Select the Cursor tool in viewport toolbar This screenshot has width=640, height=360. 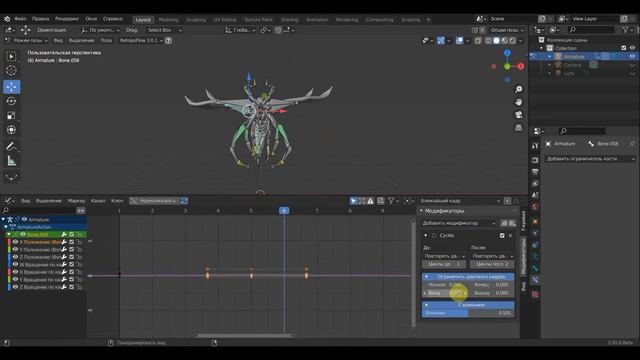(11, 70)
